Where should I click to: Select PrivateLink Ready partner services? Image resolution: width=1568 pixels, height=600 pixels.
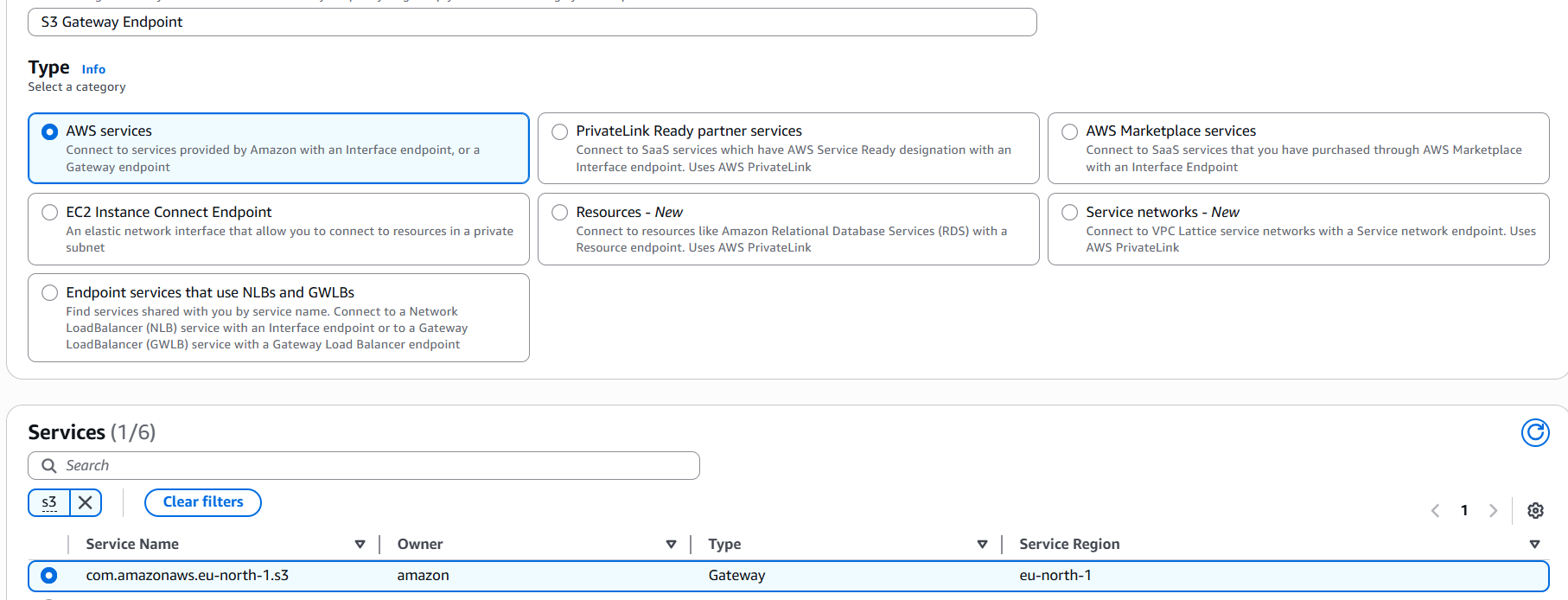coord(560,131)
